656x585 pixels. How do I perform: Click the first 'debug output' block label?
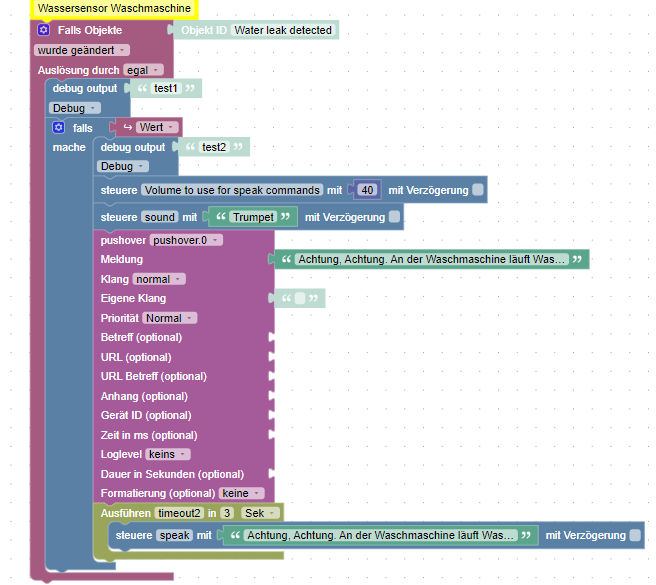point(85,88)
